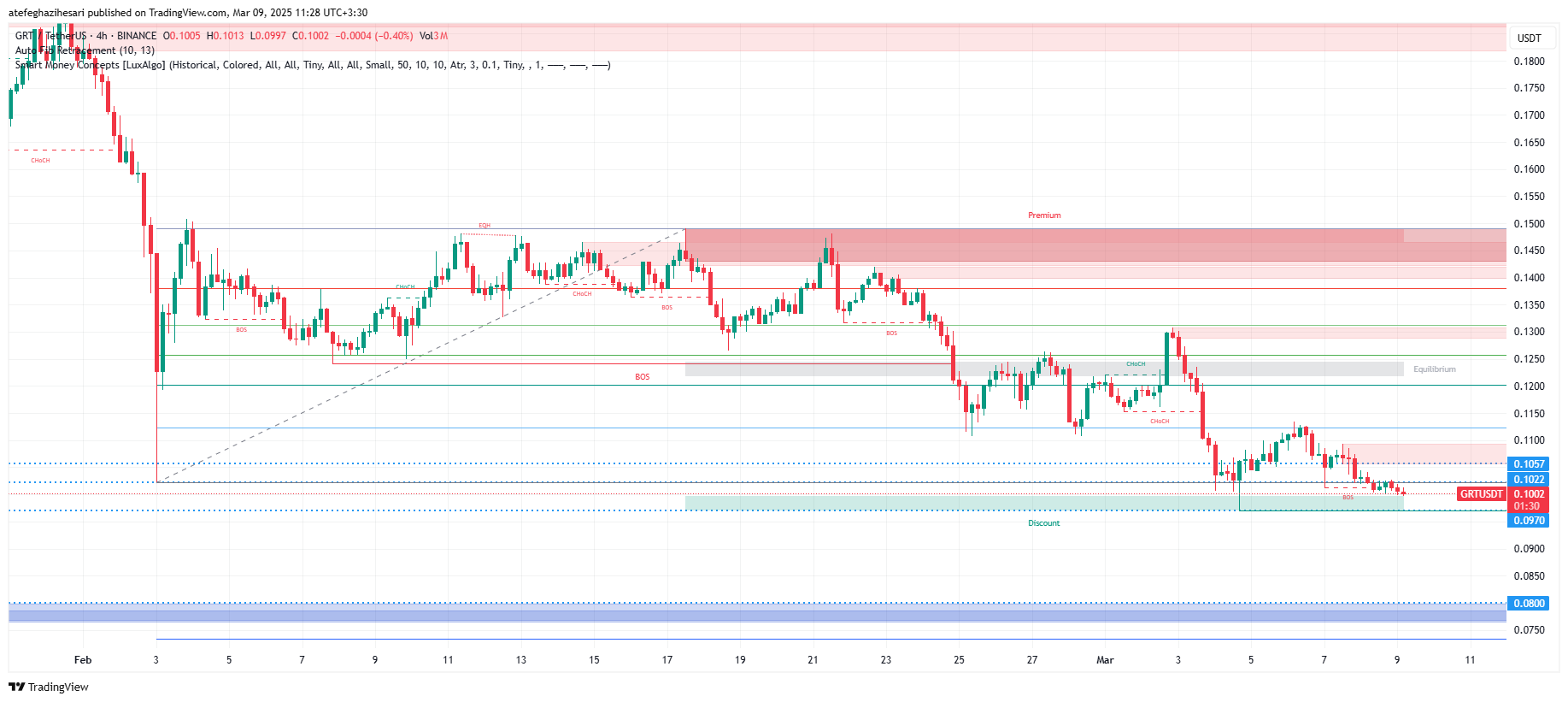Select the gray Equilibrium zone band

pos(1044,369)
